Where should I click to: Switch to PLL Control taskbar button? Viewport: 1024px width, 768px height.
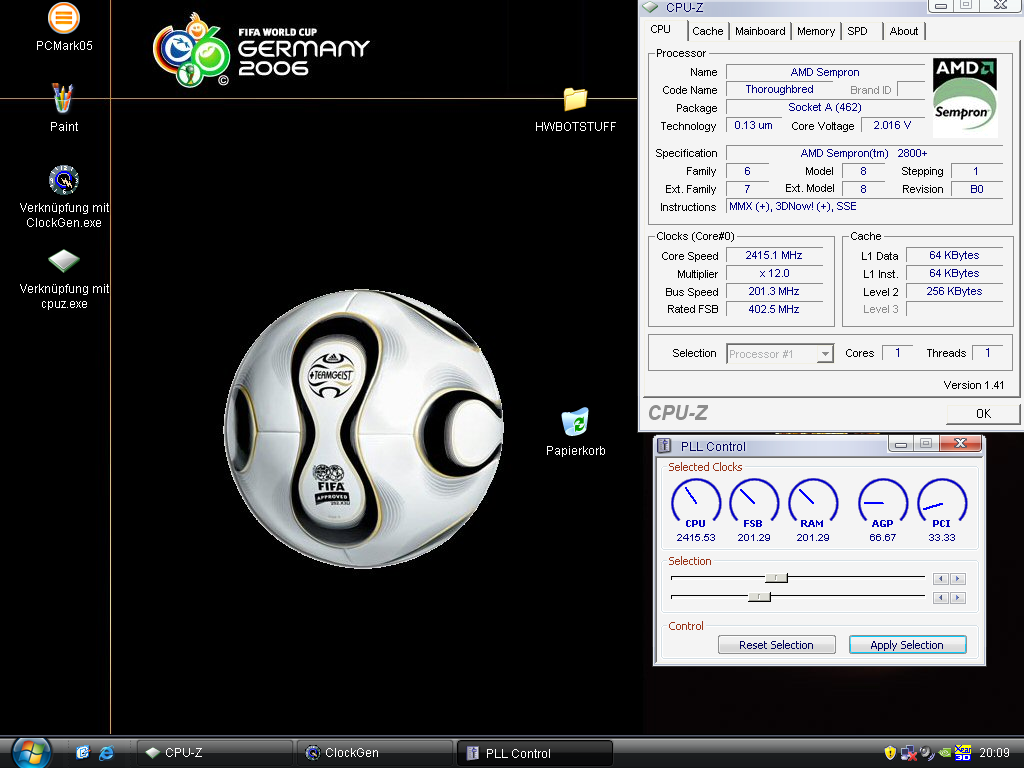(535, 753)
